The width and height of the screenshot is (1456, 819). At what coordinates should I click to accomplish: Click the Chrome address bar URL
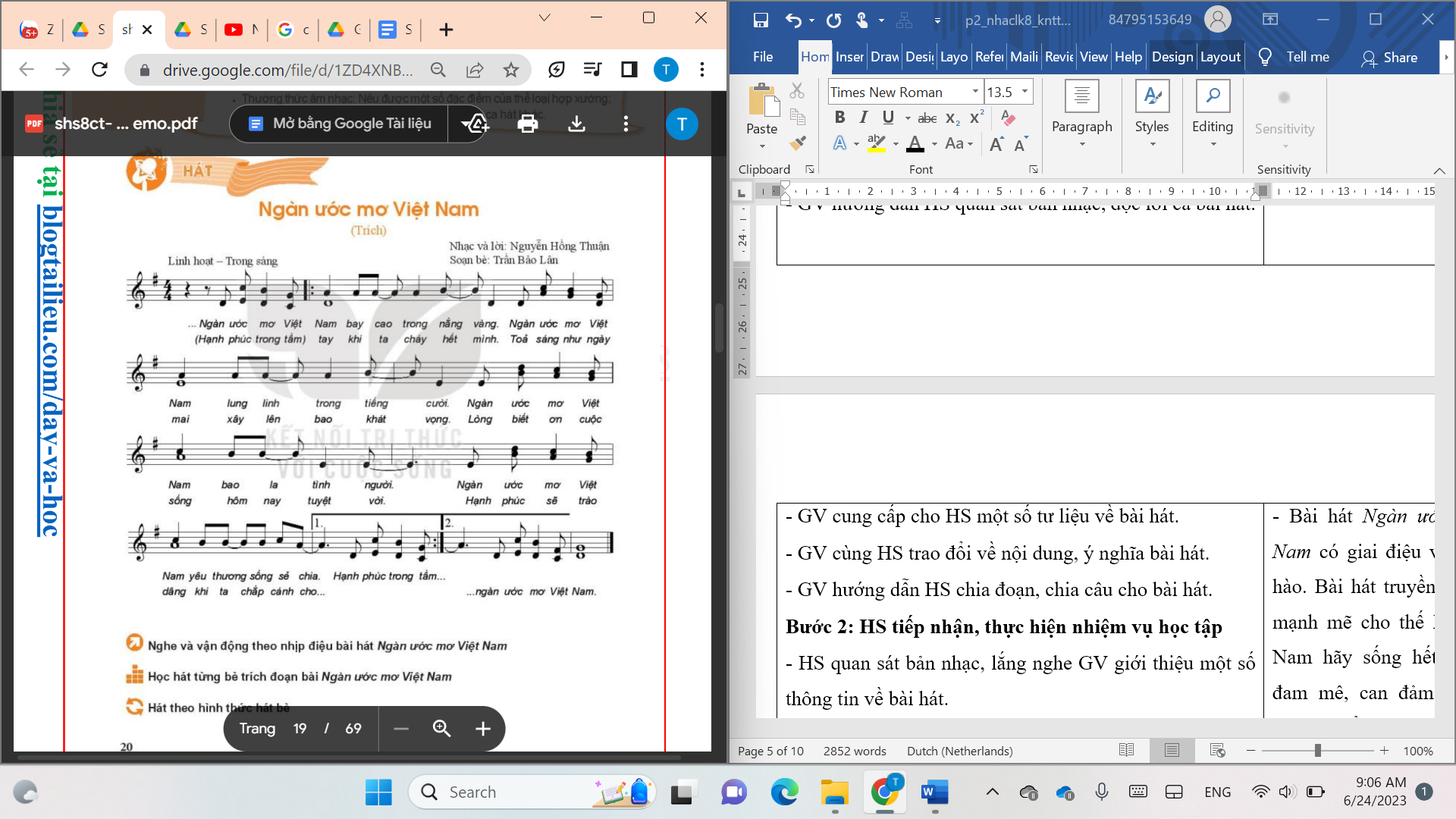click(287, 70)
